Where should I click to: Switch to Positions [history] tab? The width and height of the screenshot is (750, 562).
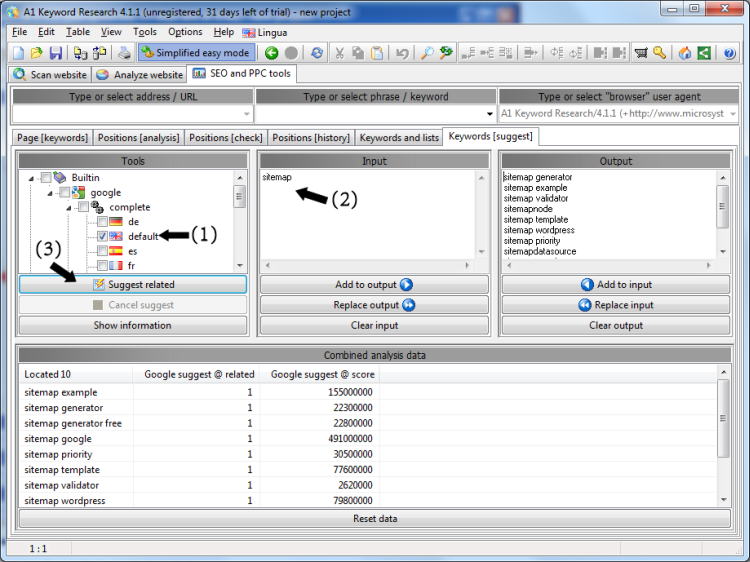tap(310, 137)
